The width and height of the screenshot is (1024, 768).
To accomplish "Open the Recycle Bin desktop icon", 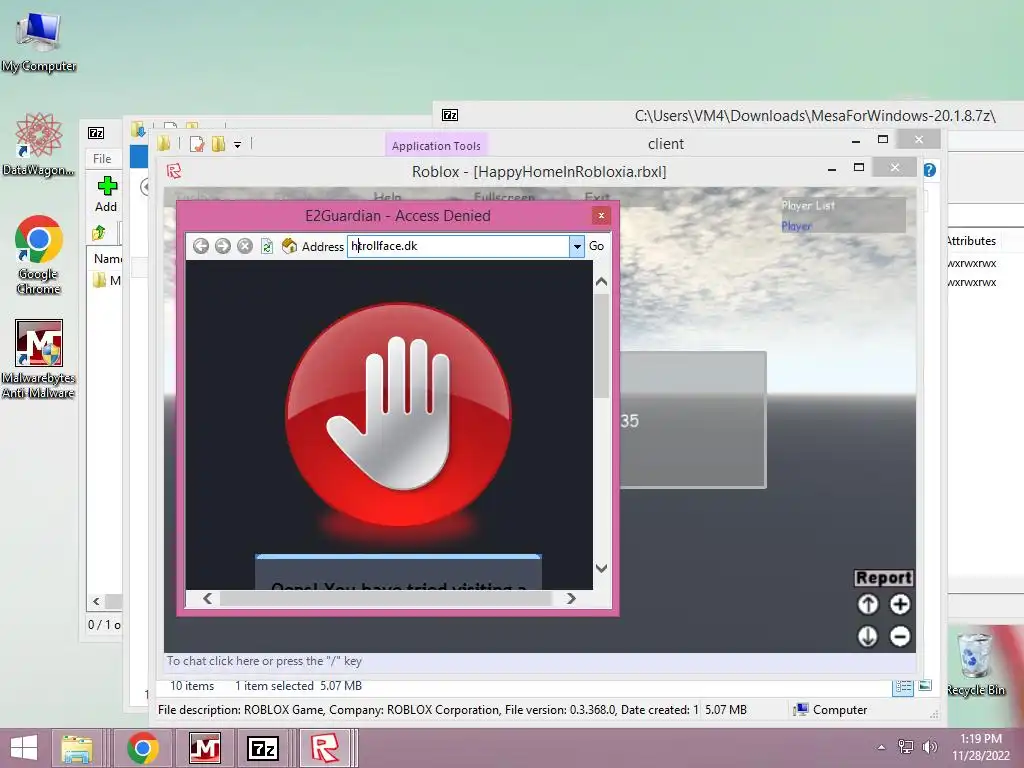I will click(x=976, y=662).
